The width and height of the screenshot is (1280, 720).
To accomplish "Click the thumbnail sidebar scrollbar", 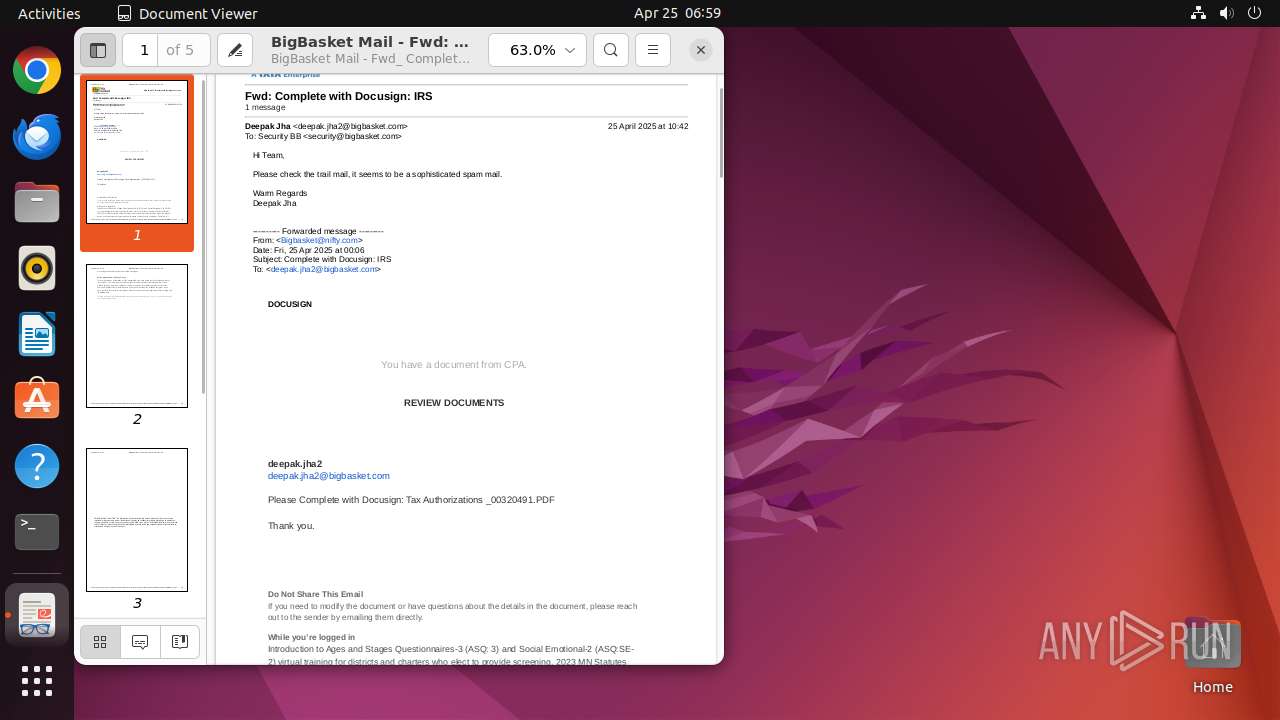I will 205,236.
